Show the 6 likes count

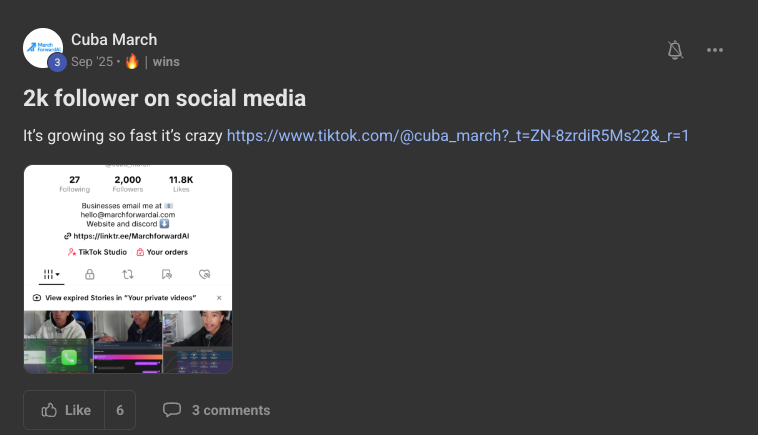click(120, 410)
